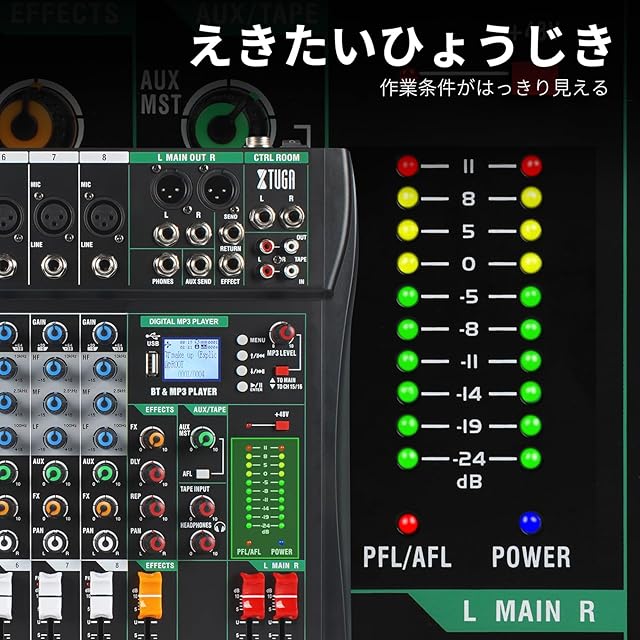The height and width of the screenshot is (640, 640).
Task: Push the MENU button
Action: coord(242,340)
